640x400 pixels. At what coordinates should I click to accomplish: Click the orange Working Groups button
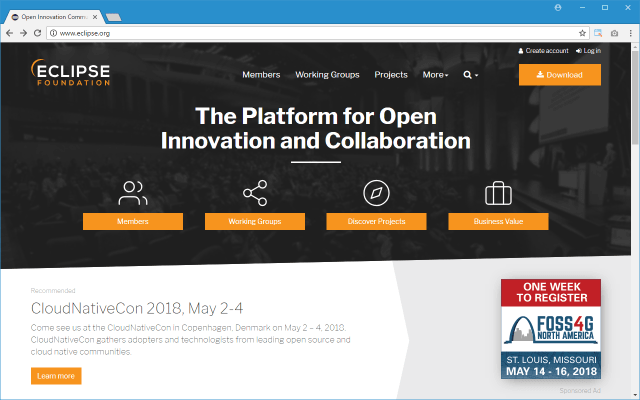point(255,221)
